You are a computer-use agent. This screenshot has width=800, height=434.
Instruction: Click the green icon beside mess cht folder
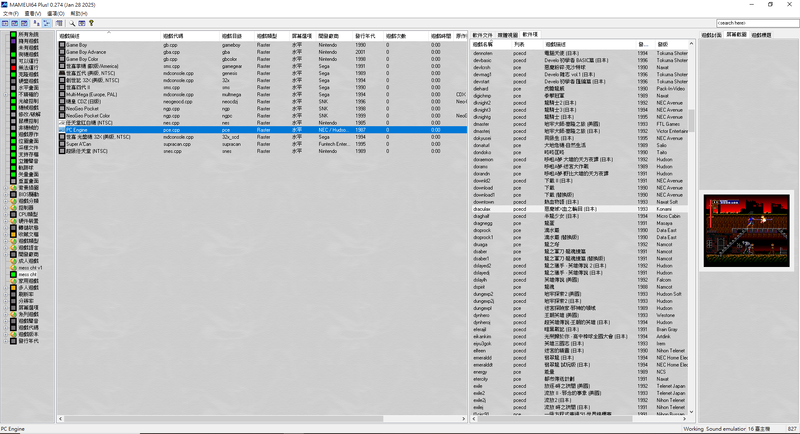[13, 274]
